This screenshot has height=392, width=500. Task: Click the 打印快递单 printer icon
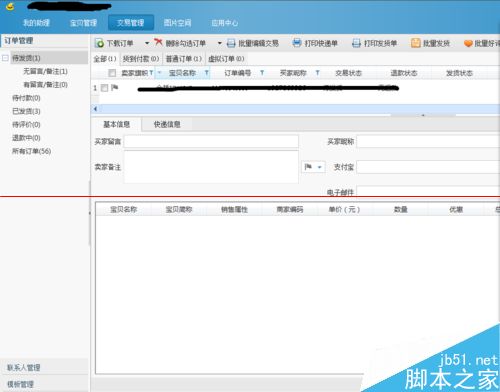tap(297, 43)
